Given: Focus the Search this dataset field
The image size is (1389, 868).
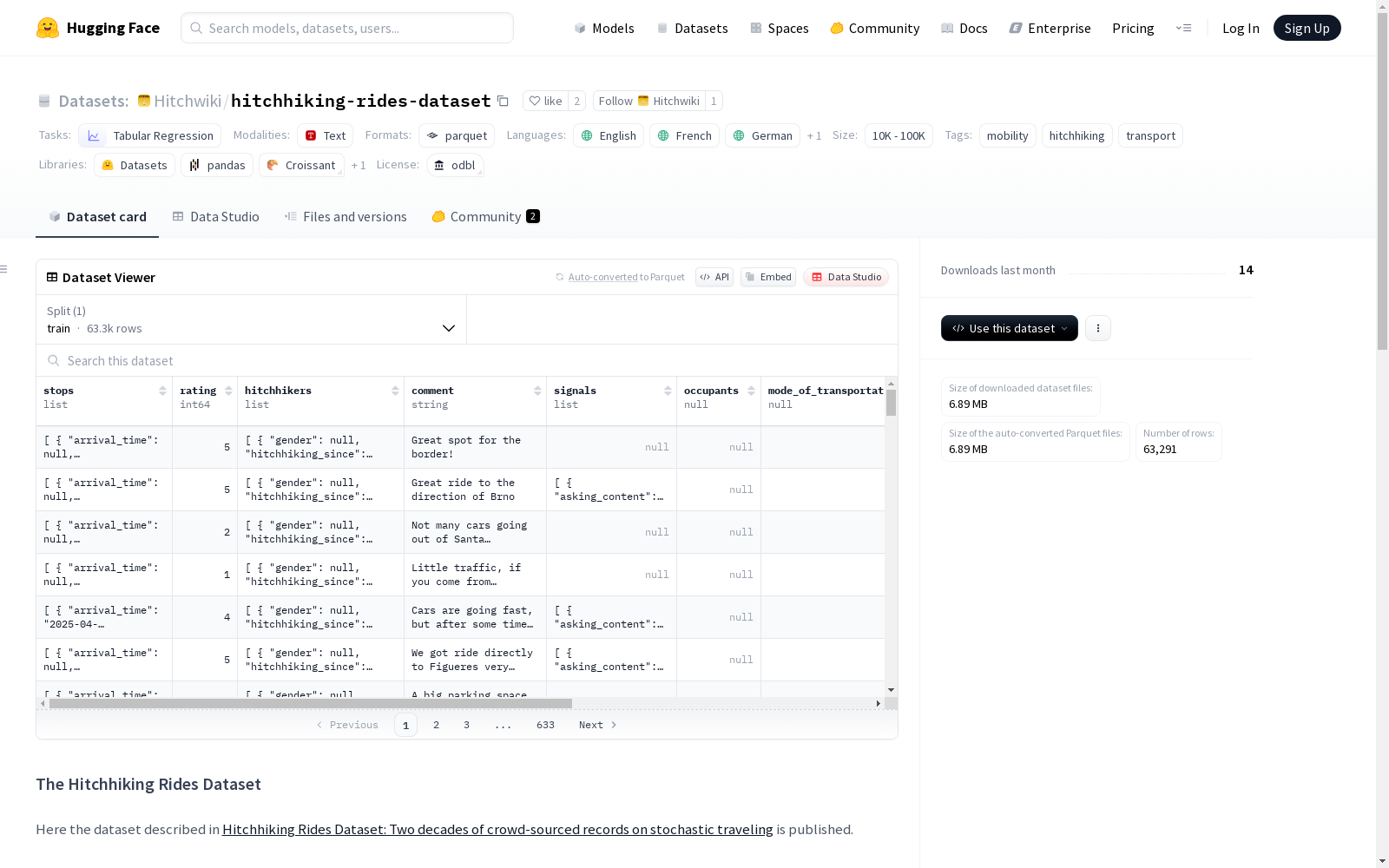Looking at the screenshot, I should (x=467, y=360).
